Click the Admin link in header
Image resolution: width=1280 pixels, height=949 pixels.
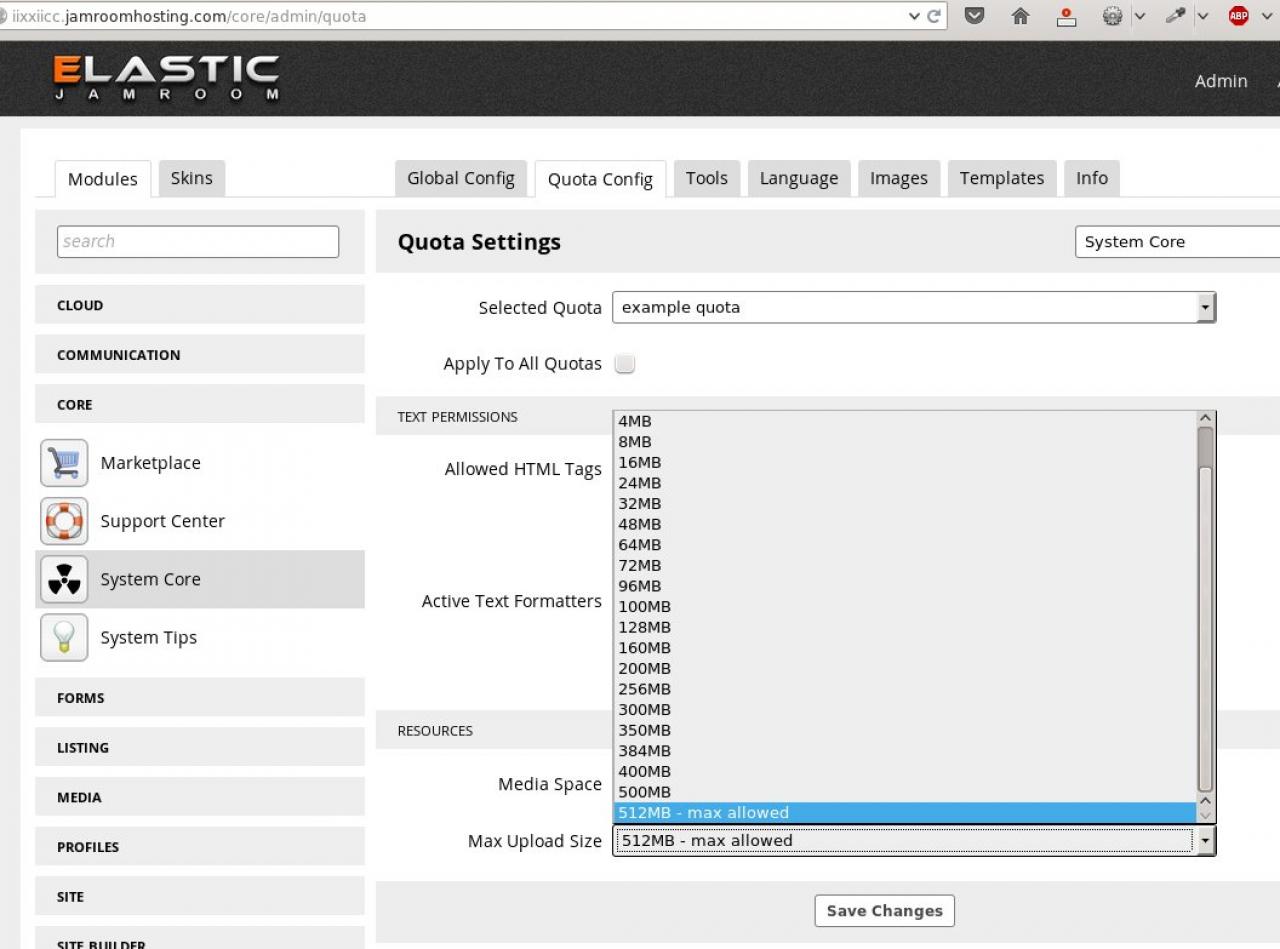(x=1220, y=81)
